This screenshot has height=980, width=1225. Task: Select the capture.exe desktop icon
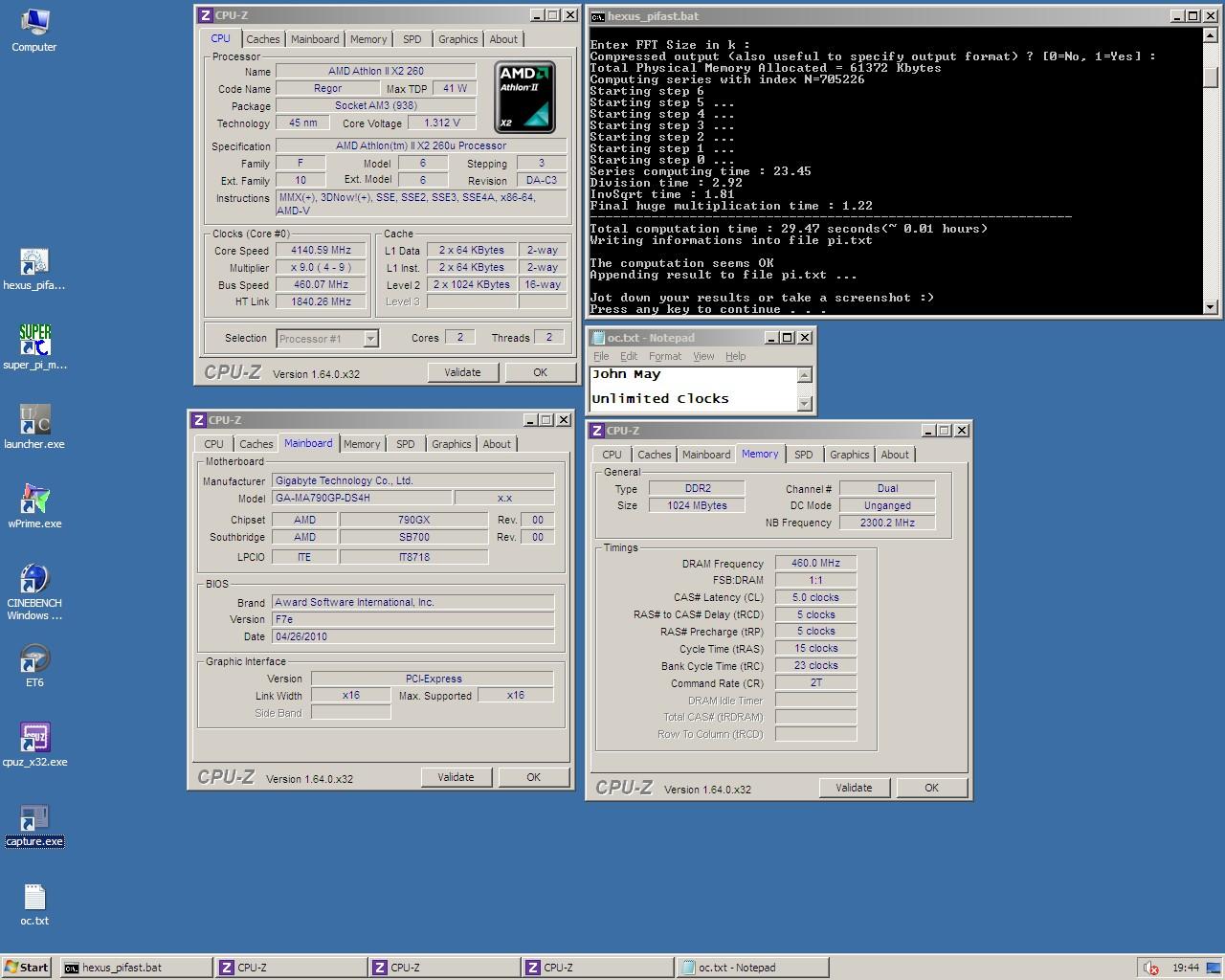tap(34, 825)
